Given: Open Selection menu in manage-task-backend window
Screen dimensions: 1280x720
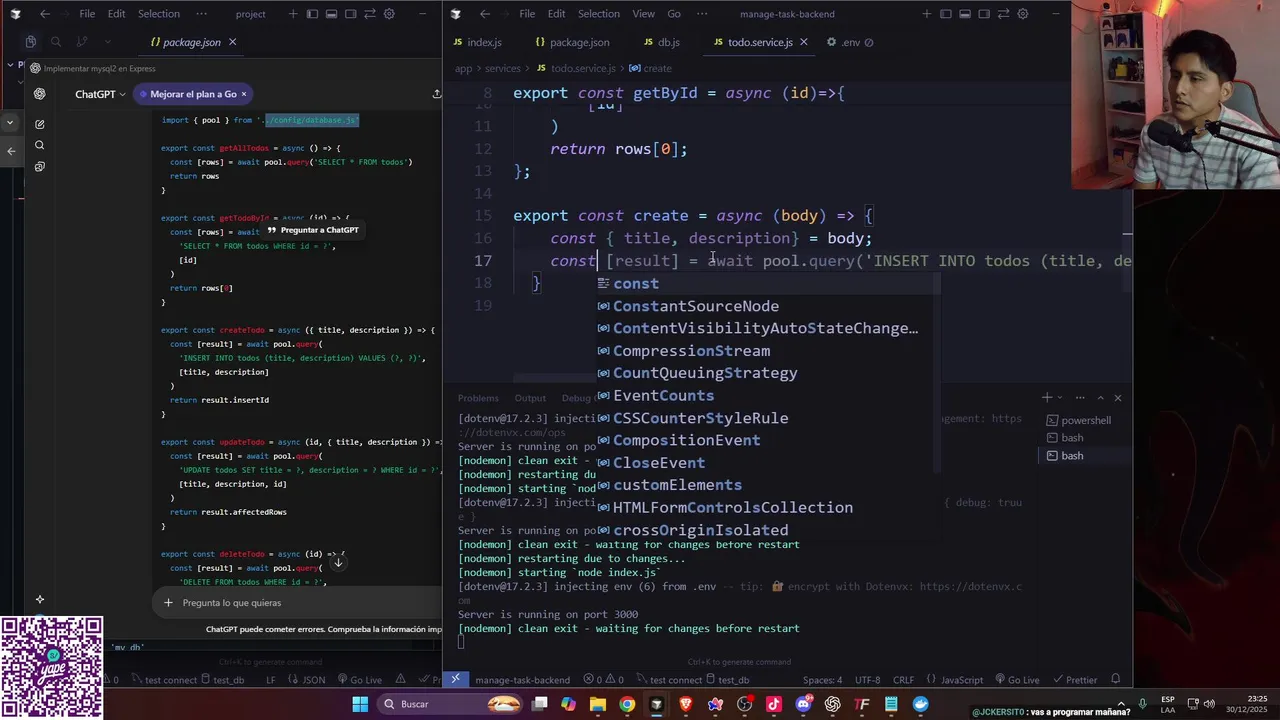Looking at the screenshot, I should (599, 14).
